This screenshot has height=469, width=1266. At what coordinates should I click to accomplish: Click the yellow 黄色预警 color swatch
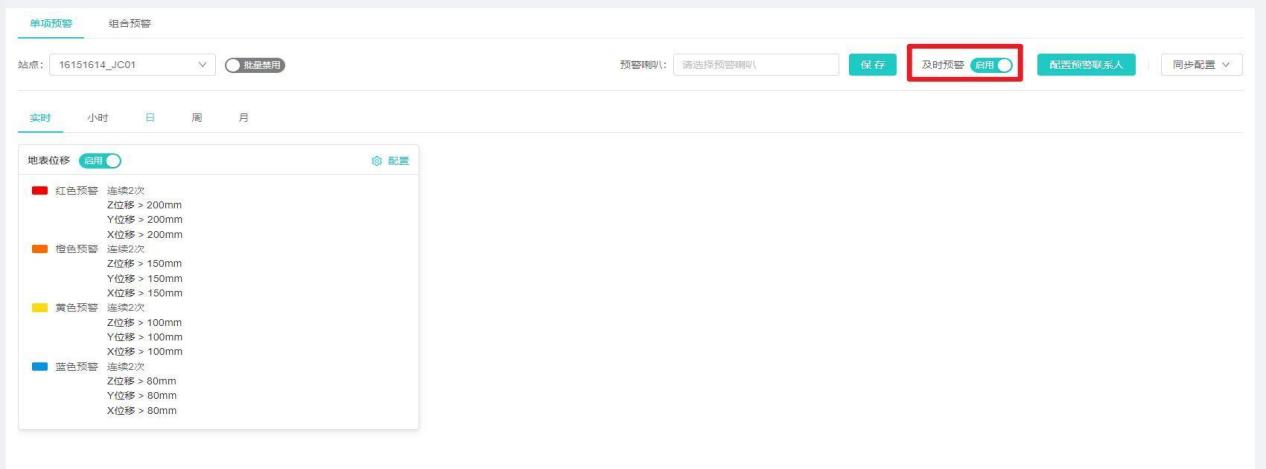click(40, 308)
